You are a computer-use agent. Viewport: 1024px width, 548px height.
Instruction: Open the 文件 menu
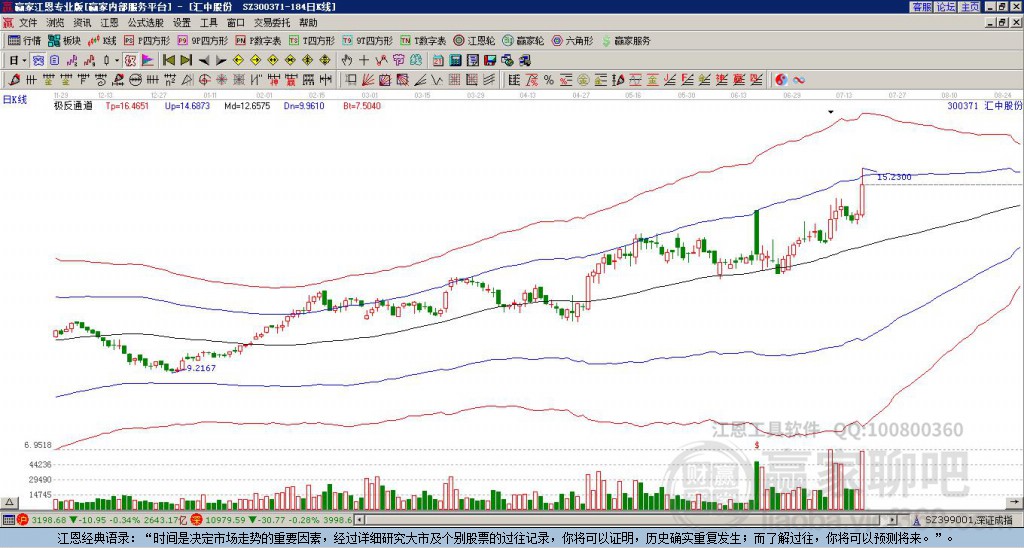(x=28, y=23)
